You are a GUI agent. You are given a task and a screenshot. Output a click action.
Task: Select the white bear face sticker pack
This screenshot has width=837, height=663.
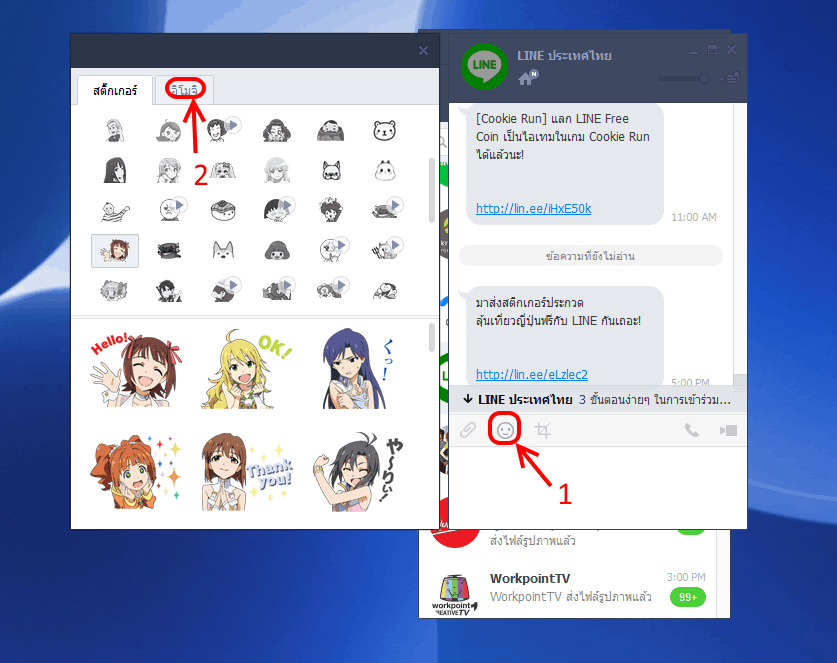tap(386, 130)
